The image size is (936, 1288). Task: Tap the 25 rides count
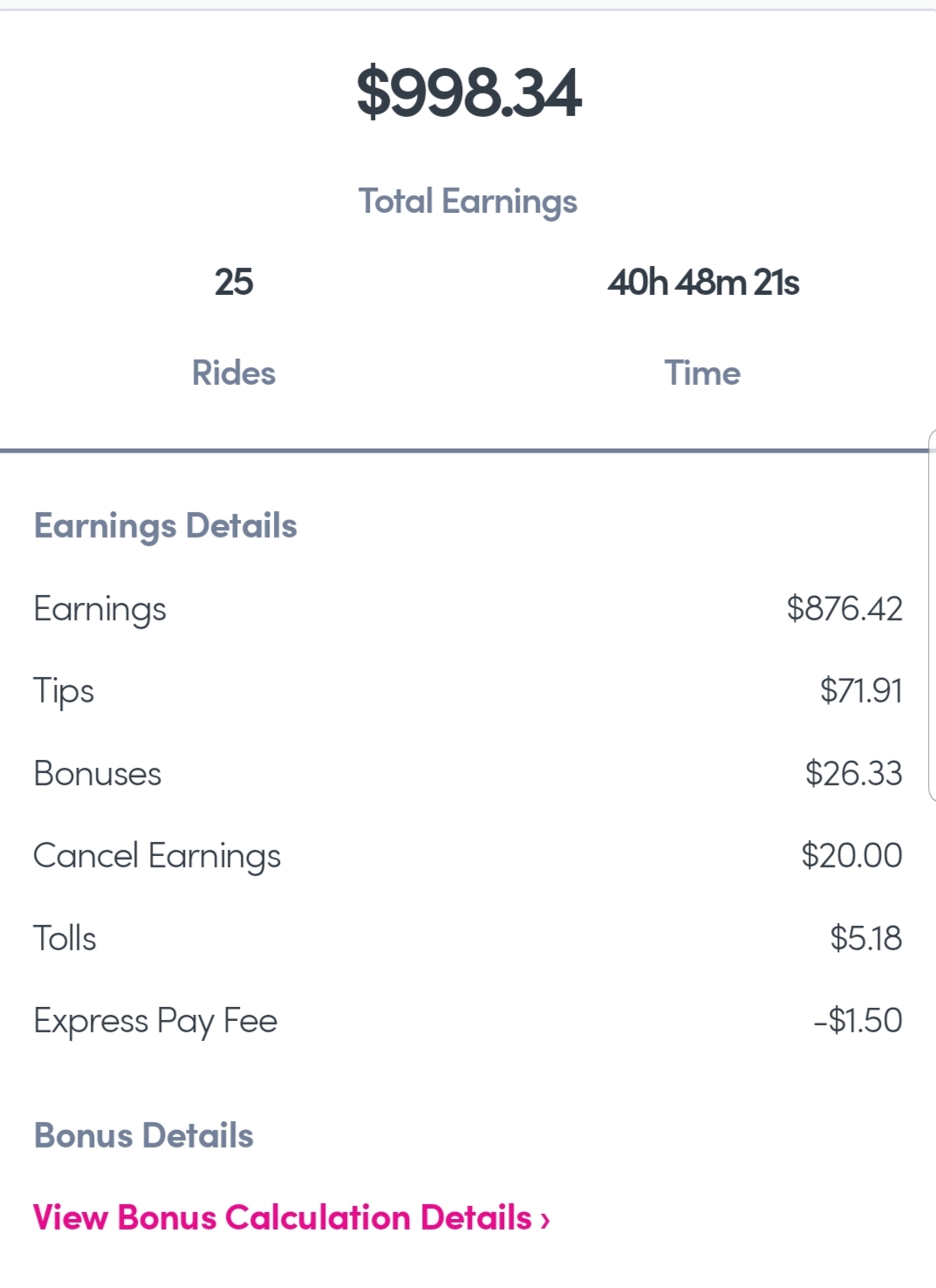(x=234, y=283)
